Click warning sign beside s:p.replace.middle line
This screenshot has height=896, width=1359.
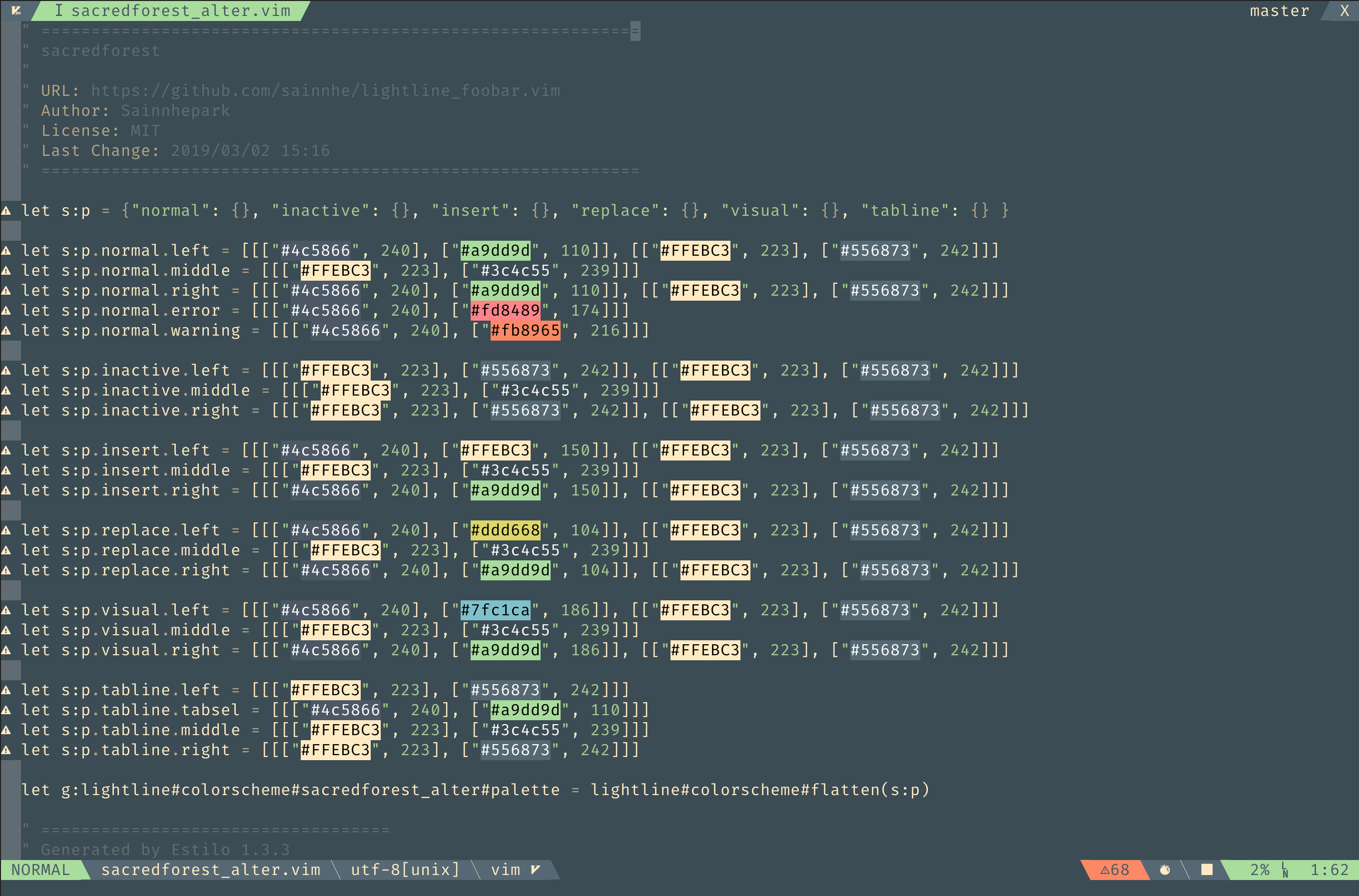[6, 550]
